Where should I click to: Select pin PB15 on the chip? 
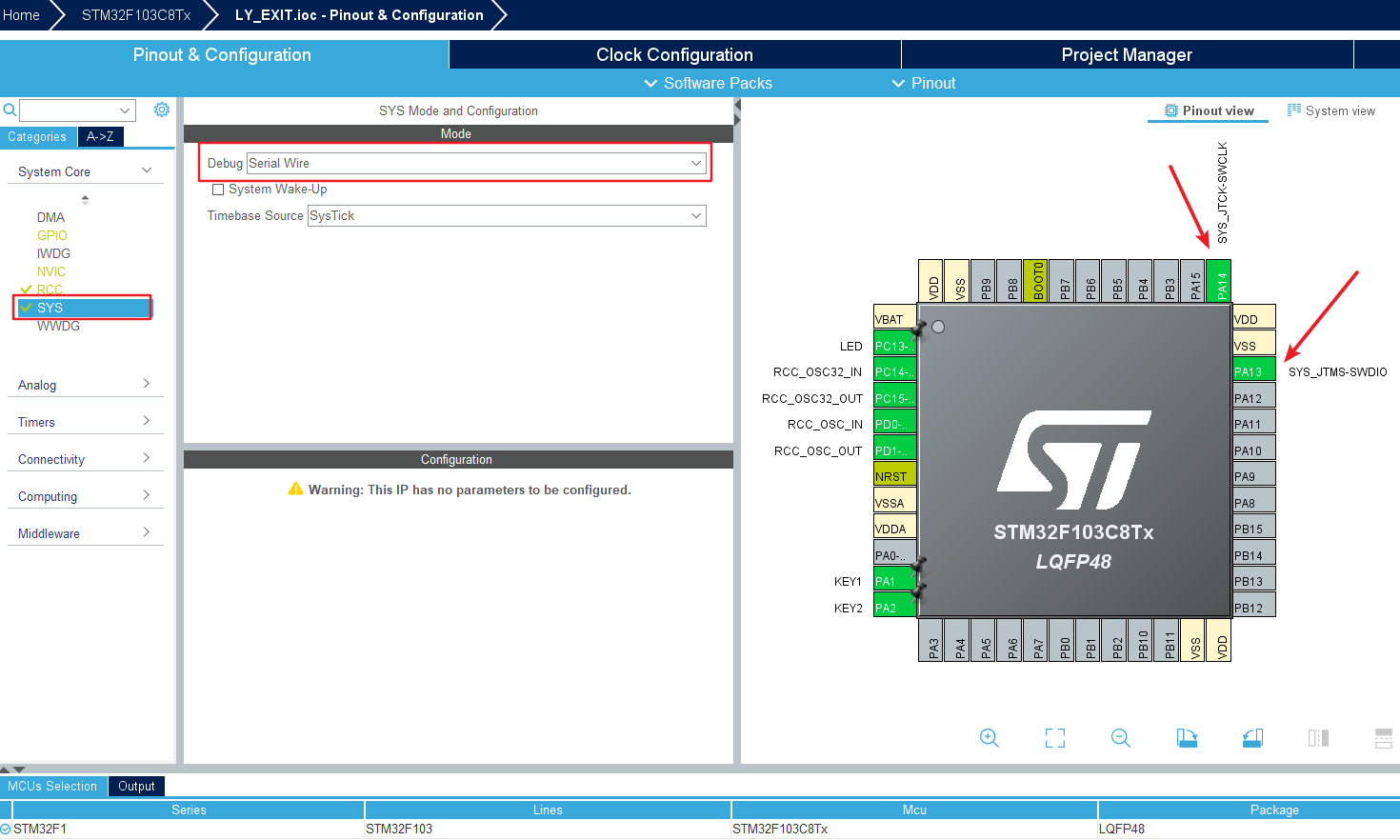[x=1253, y=529]
